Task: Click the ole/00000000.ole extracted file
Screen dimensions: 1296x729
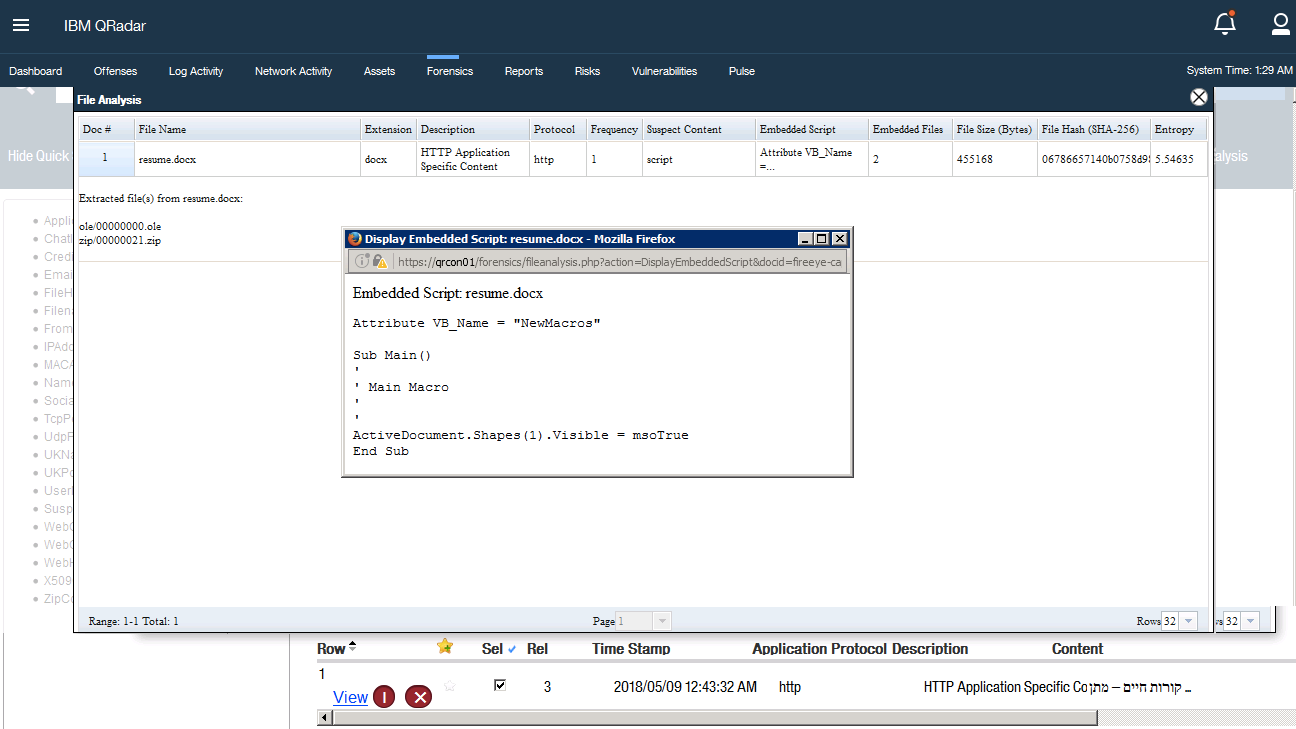Action: tap(120, 226)
